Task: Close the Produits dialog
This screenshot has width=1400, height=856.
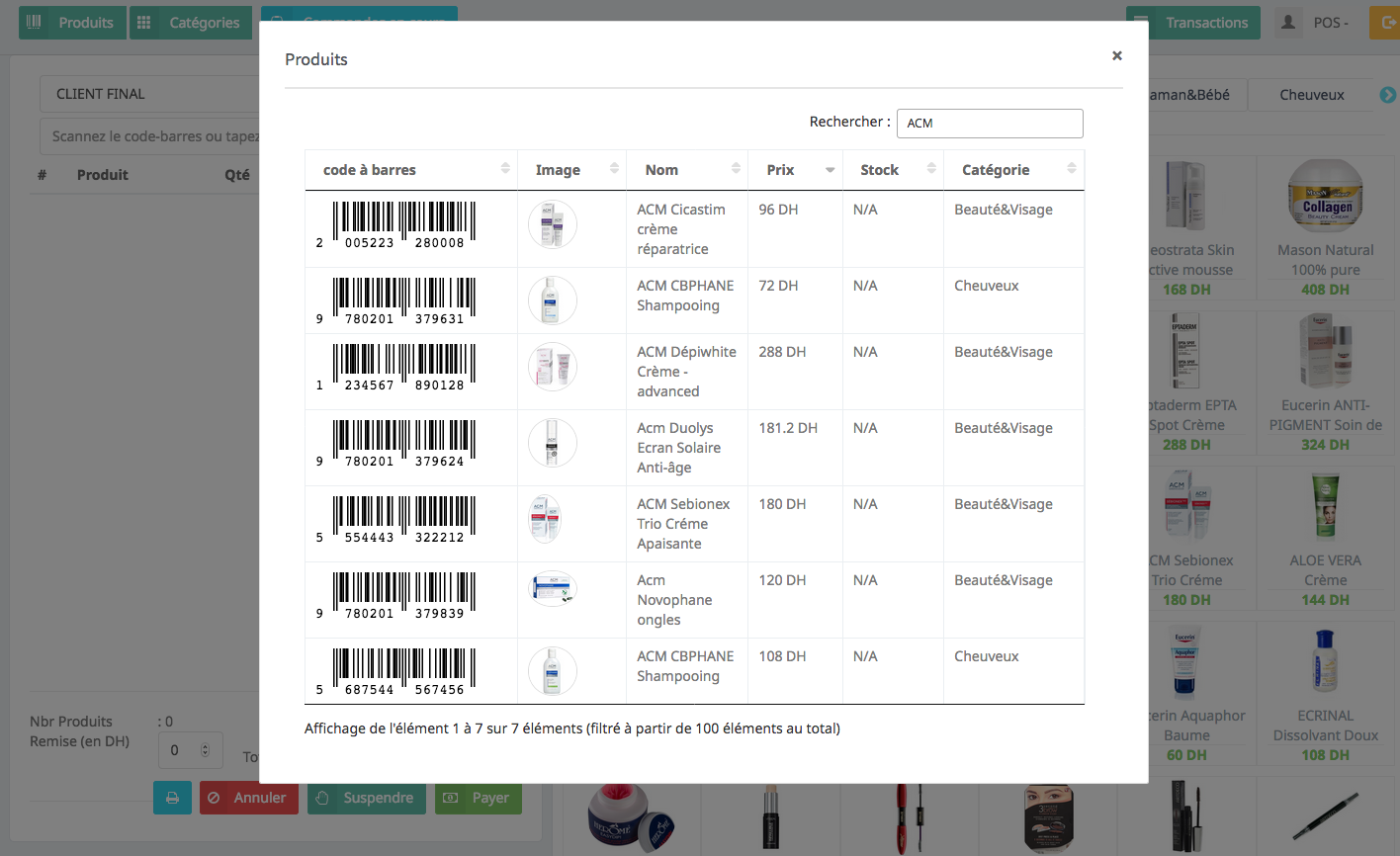Action: pos(1116,55)
